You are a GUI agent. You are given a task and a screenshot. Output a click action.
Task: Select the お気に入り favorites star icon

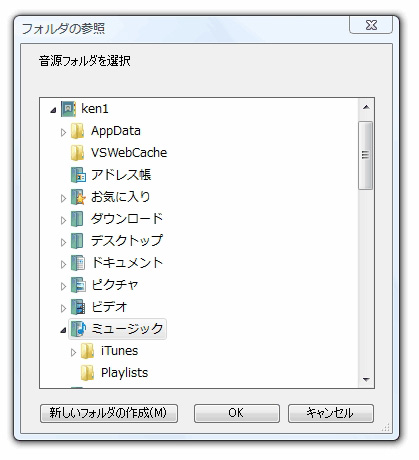tap(78, 197)
